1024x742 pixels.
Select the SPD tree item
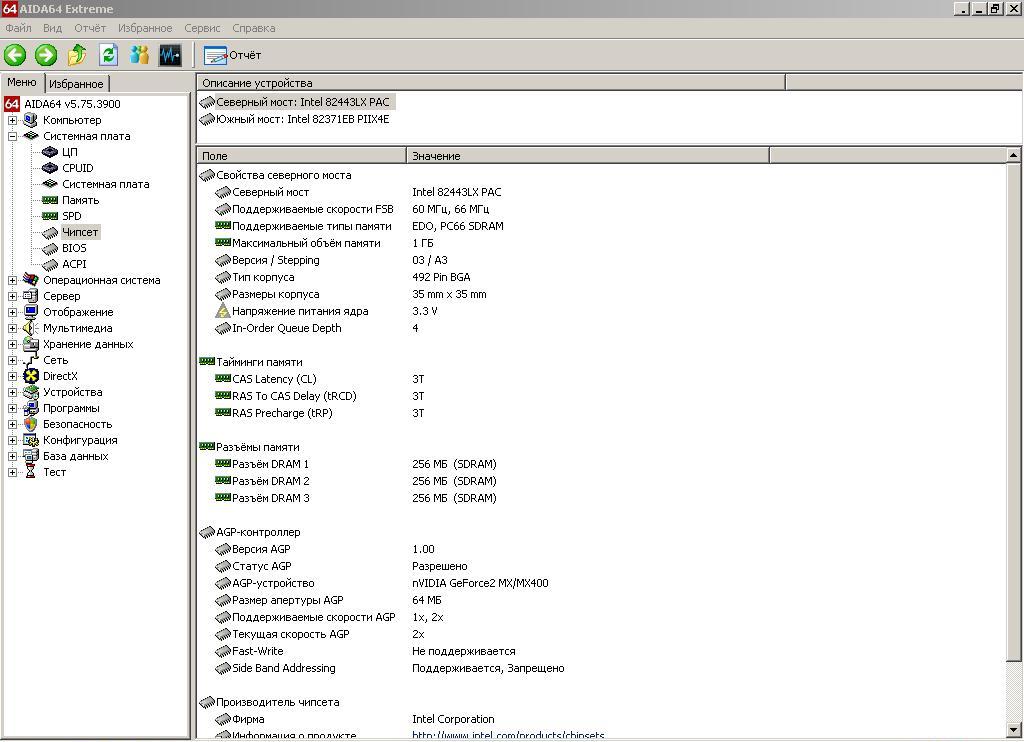click(x=72, y=216)
